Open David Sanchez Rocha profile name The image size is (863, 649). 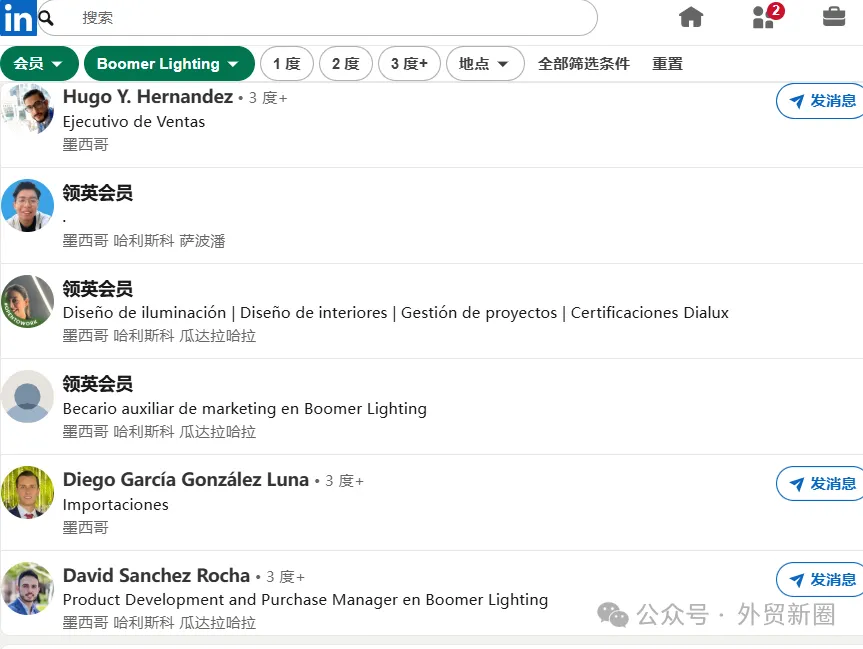[156, 576]
